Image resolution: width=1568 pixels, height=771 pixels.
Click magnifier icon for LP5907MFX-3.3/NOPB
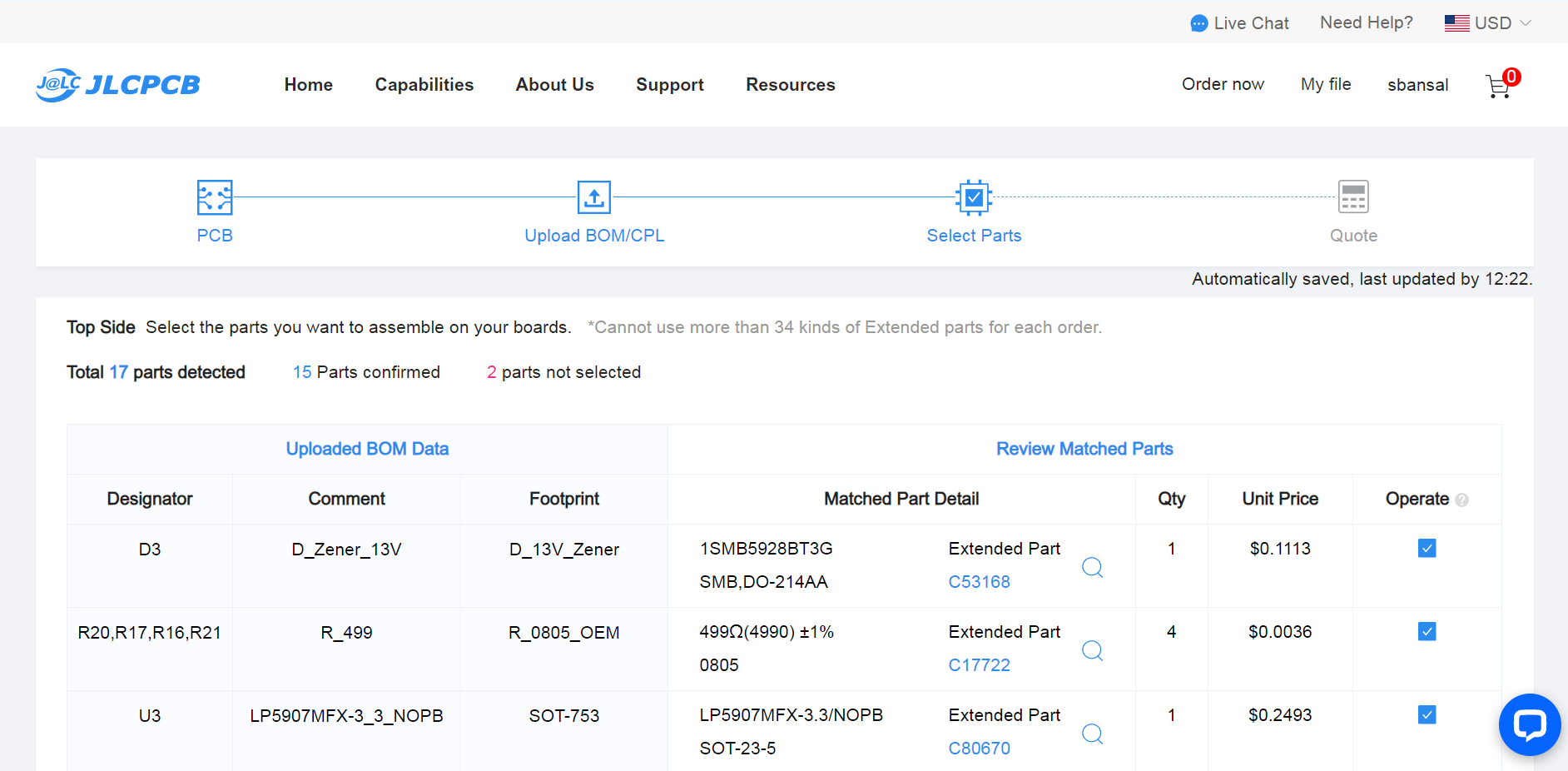pyautogui.click(x=1092, y=734)
